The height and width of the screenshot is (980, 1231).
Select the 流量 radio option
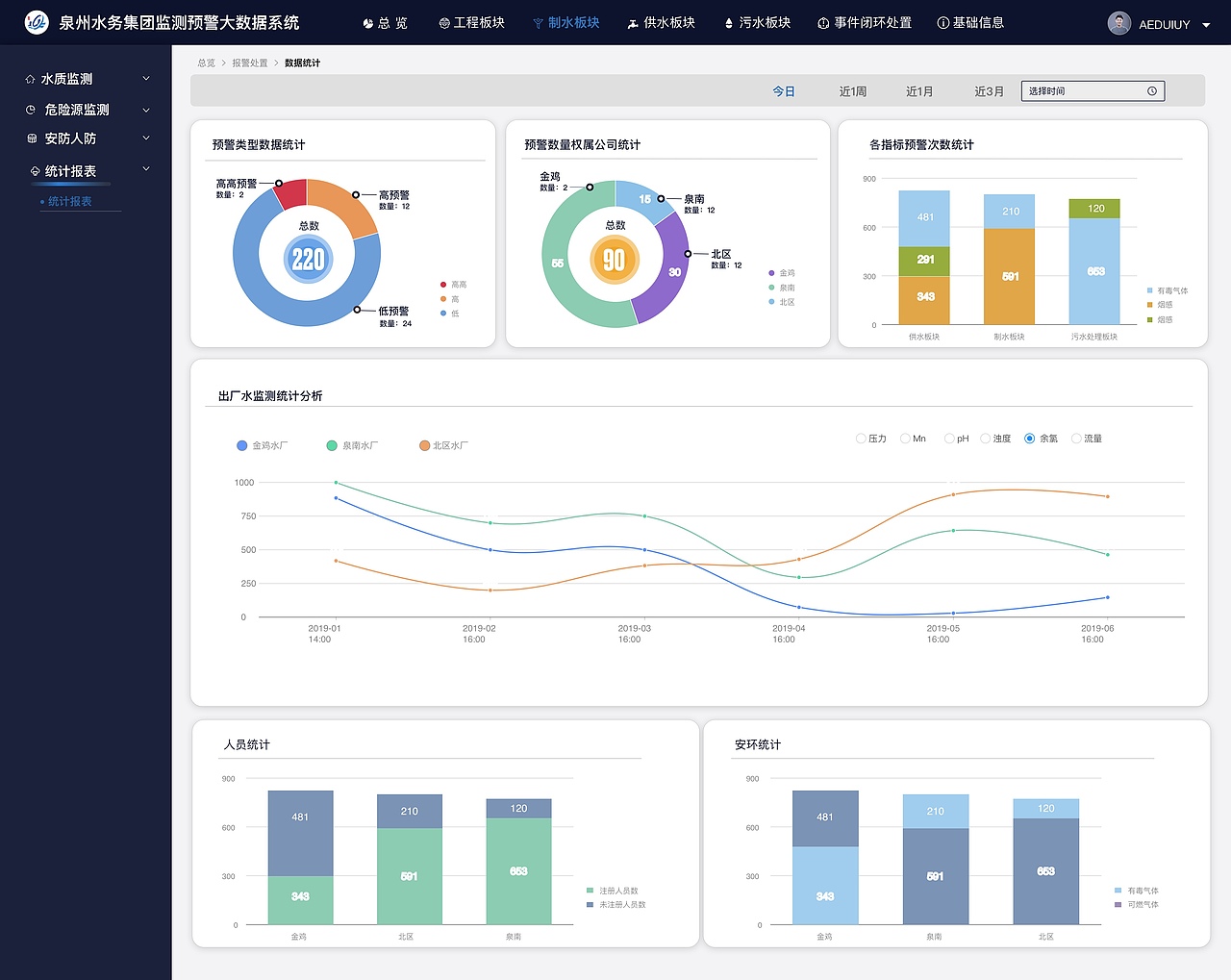[1076, 439]
